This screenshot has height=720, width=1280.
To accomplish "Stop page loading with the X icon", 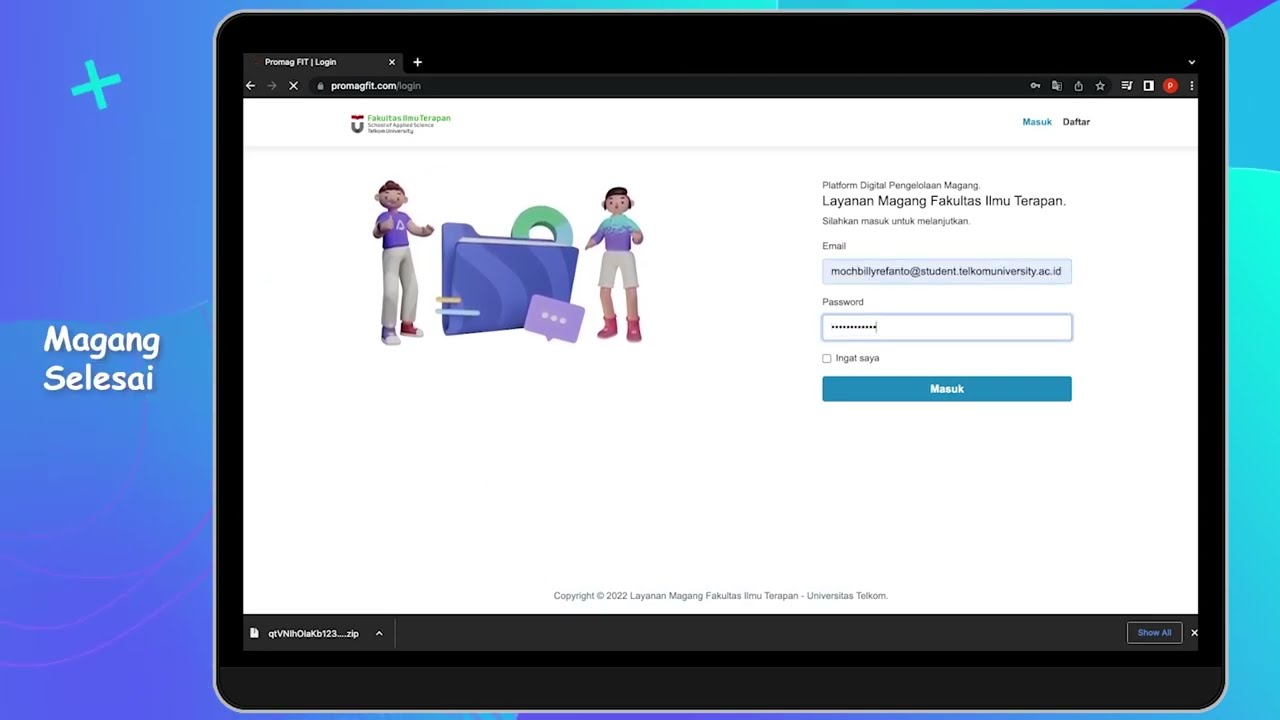I will (293, 86).
